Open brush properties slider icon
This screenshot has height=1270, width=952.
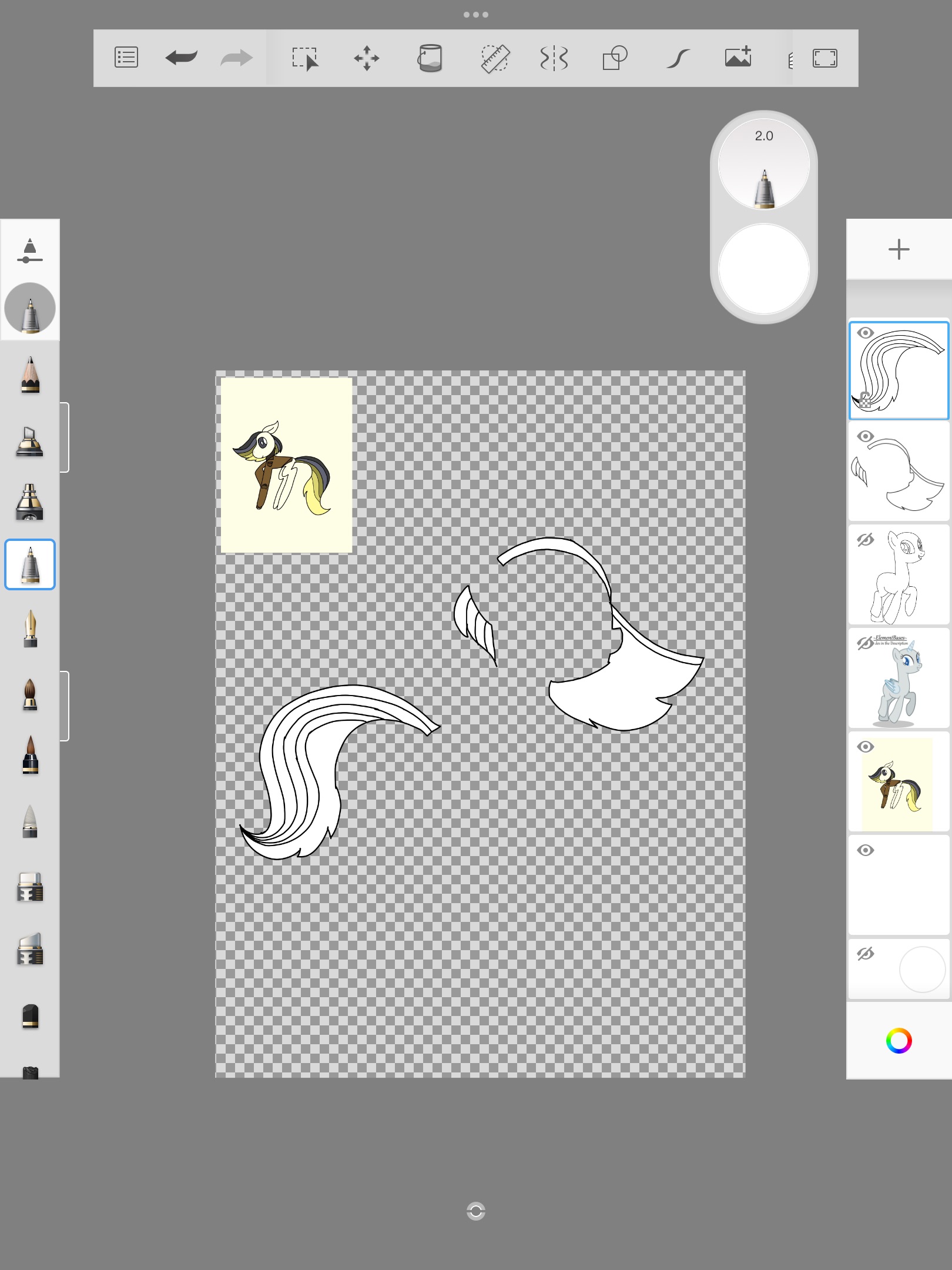pyautogui.click(x=30, y=250)
